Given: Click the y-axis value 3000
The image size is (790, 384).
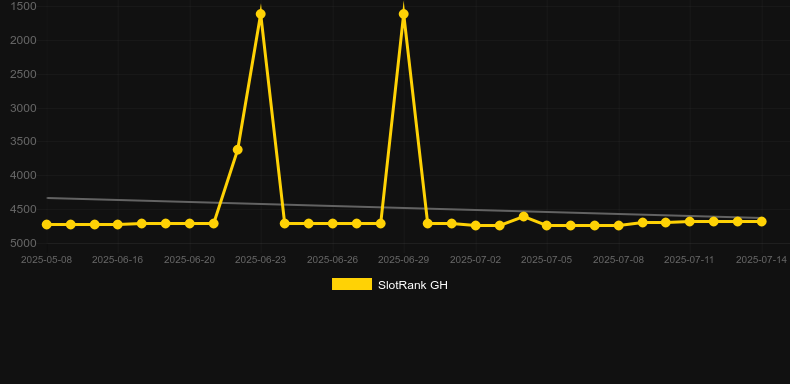Looking at the screenshot, I should point(23,108).
